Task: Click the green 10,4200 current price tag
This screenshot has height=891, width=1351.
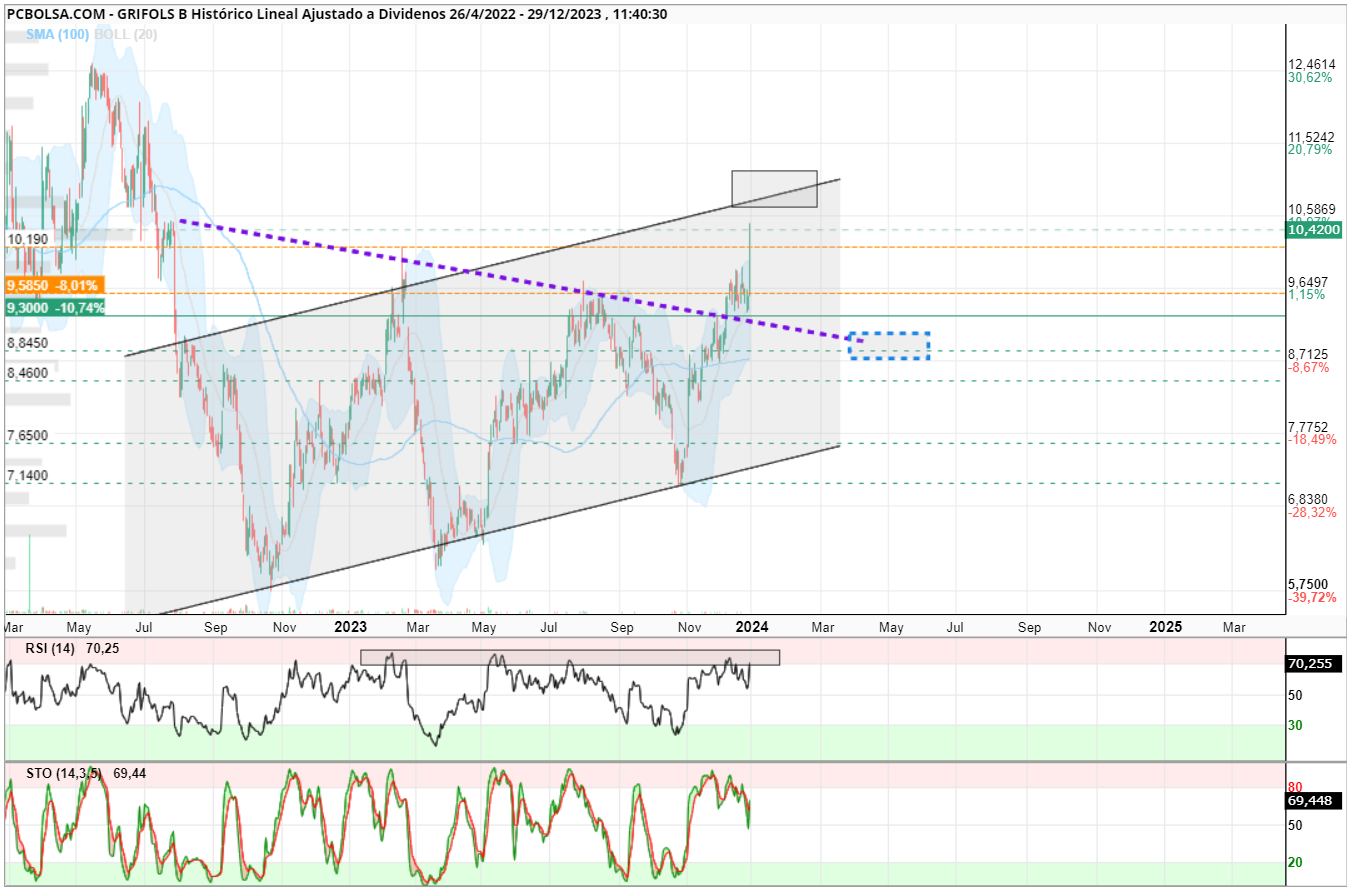Action: pyautogui.click(x=1315, y=230)
